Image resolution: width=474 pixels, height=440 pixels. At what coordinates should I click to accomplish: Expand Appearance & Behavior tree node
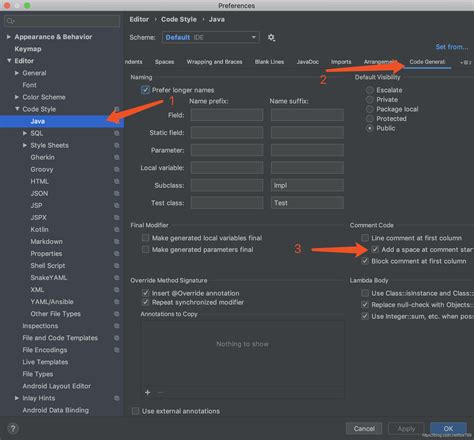click(9, 37)
